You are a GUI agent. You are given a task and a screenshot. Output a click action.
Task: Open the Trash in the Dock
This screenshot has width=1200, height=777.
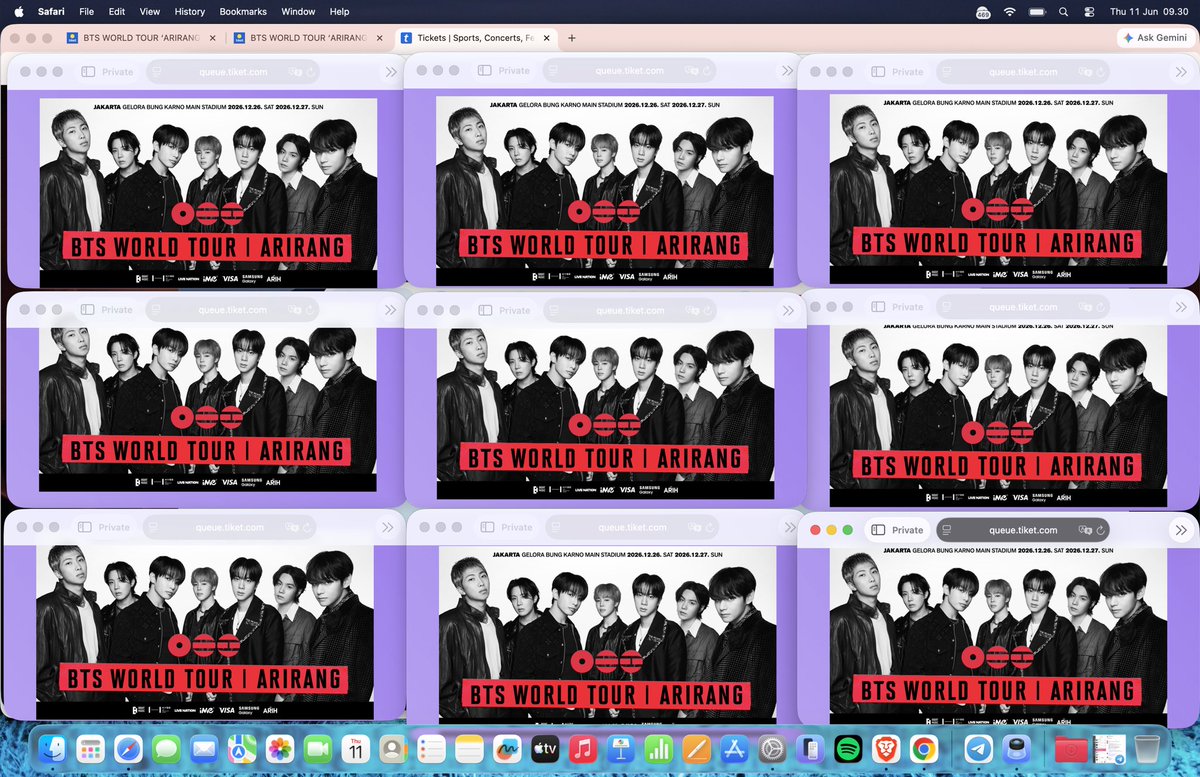1146,748
